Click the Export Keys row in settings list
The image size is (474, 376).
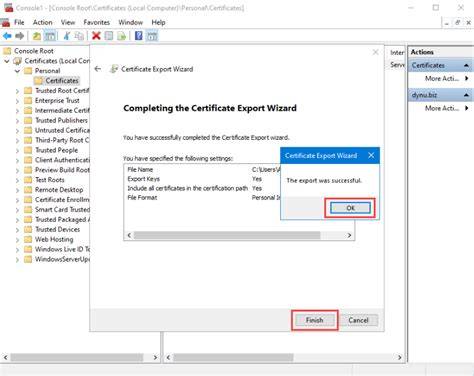click(x=203, y=179)
